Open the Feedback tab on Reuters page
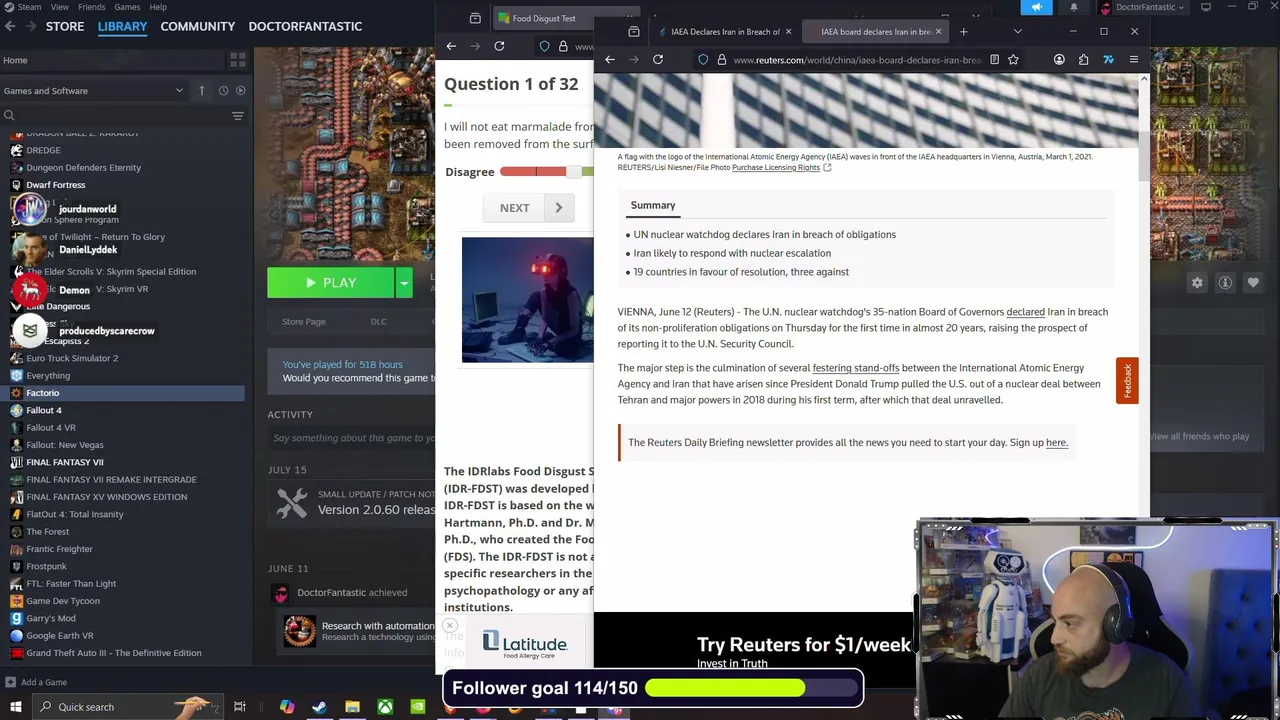Image resolution: width=1280 pixels, height=720 pixels. tap(1127, 381)
